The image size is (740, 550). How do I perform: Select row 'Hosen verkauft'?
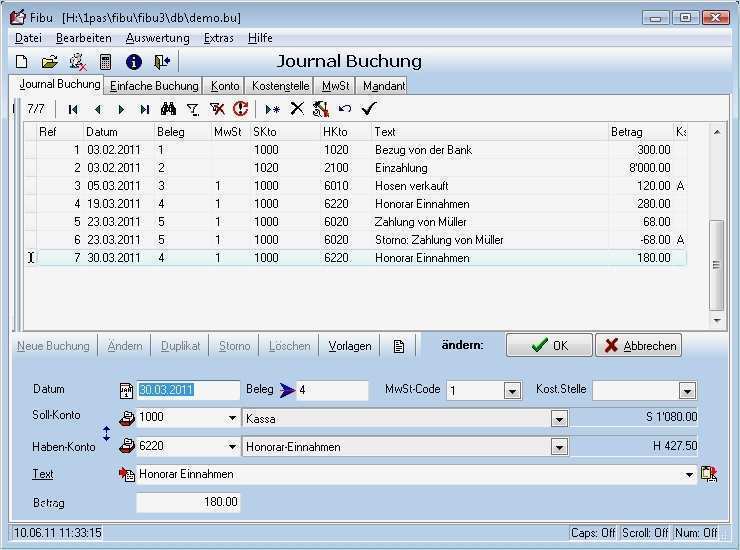coord(356,186)
